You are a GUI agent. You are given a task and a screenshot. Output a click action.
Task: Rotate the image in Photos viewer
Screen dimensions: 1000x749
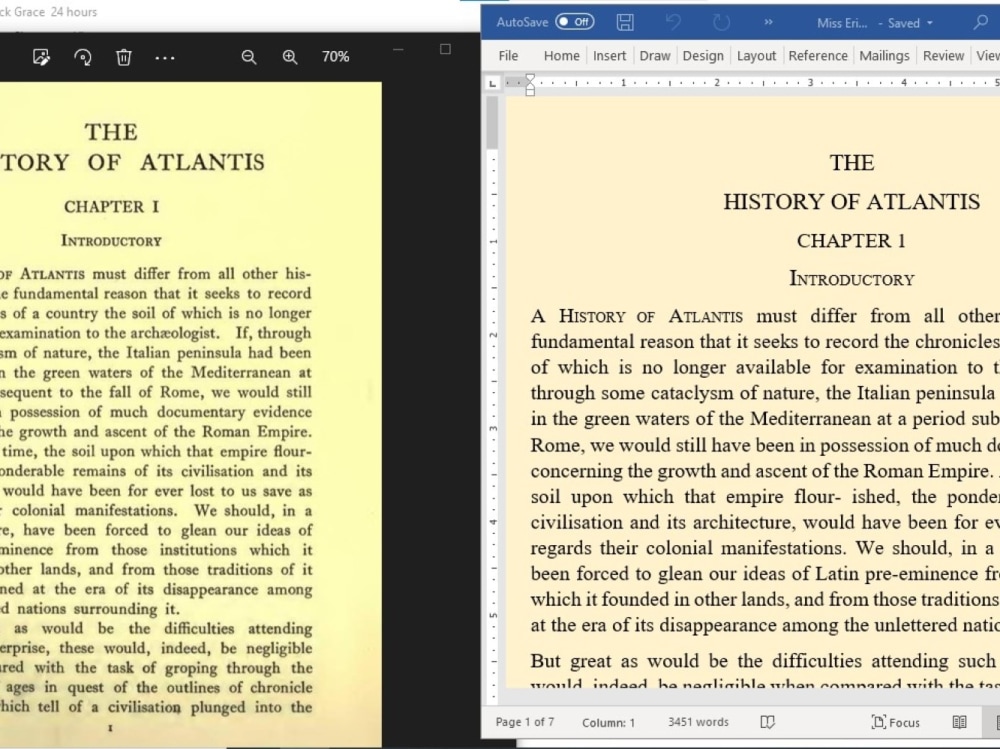pos(83,57)
